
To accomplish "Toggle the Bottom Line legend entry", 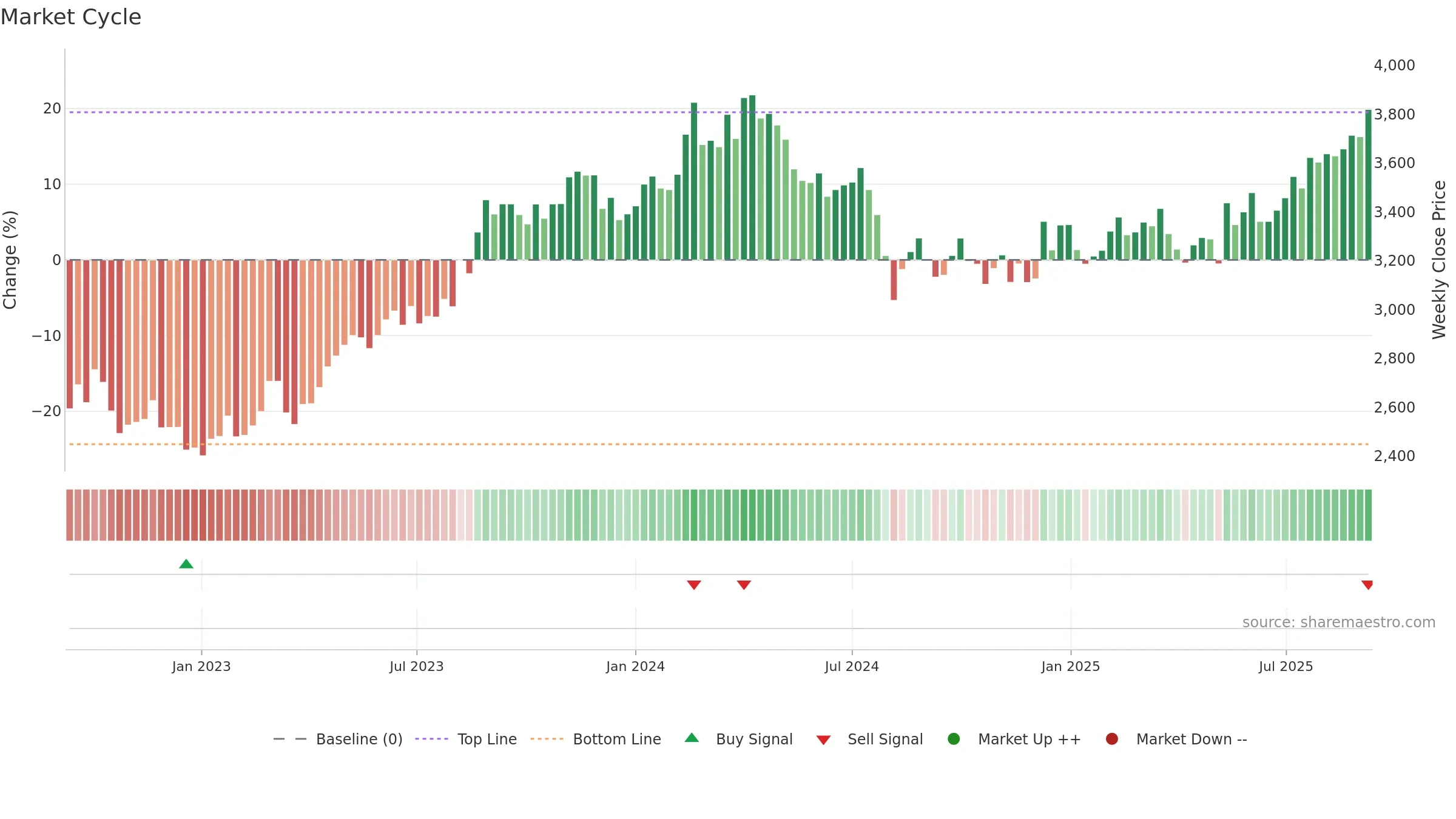I will tap(596, 739).
